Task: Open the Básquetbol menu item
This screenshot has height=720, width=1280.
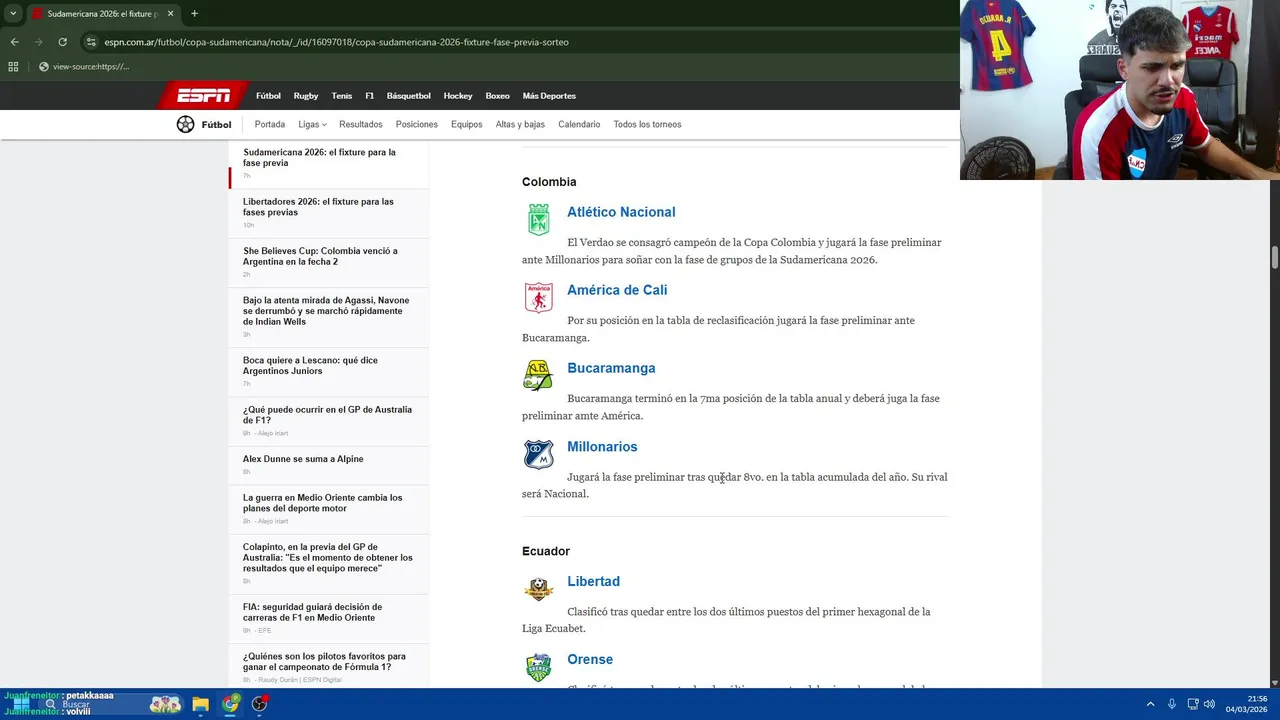Action: (409, 96)
